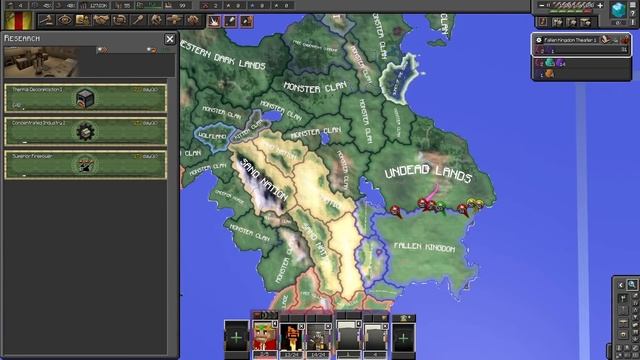Click the Research panel header picture
This screenshot has width=640, height=360.
tap(41, 62)
